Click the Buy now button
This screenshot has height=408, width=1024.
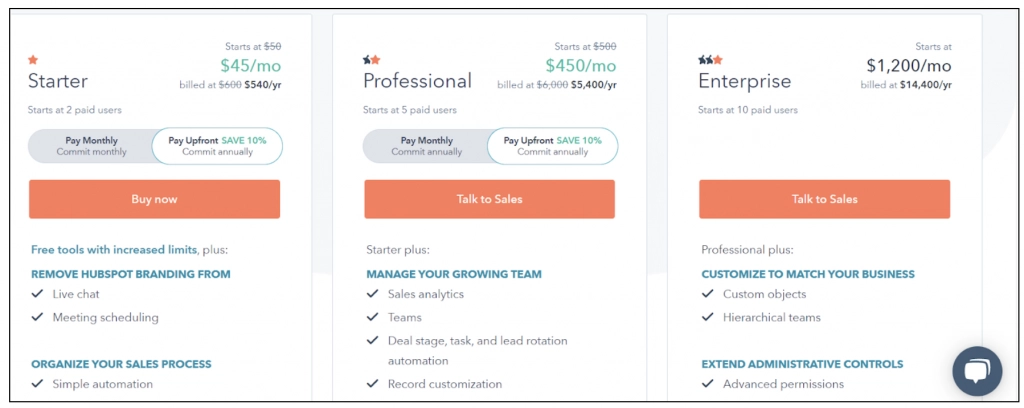coord(154,199)
